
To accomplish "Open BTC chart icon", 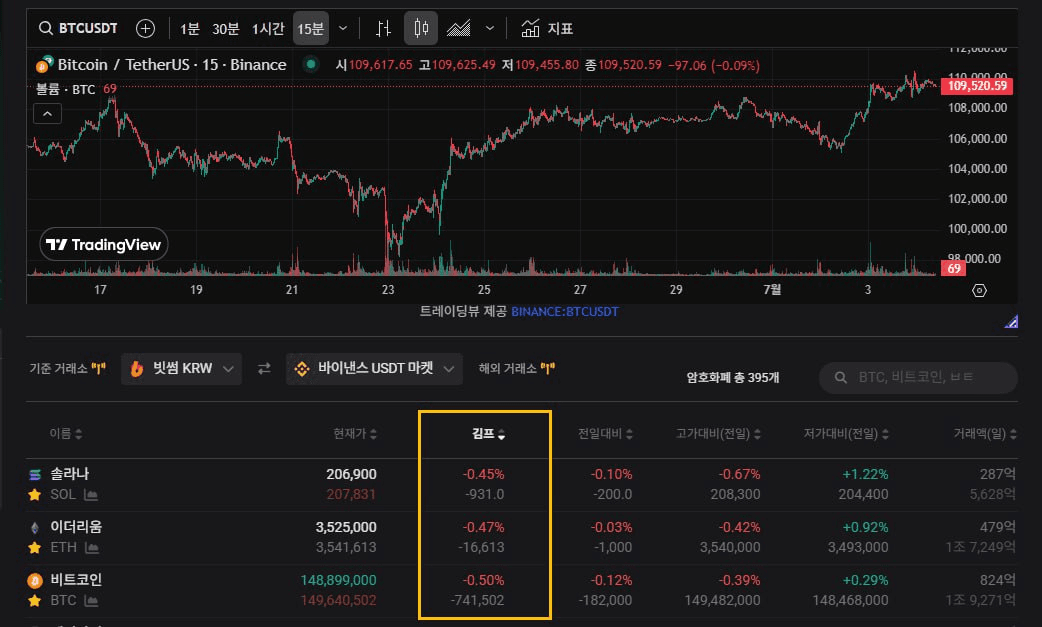I will pos(91,601).
